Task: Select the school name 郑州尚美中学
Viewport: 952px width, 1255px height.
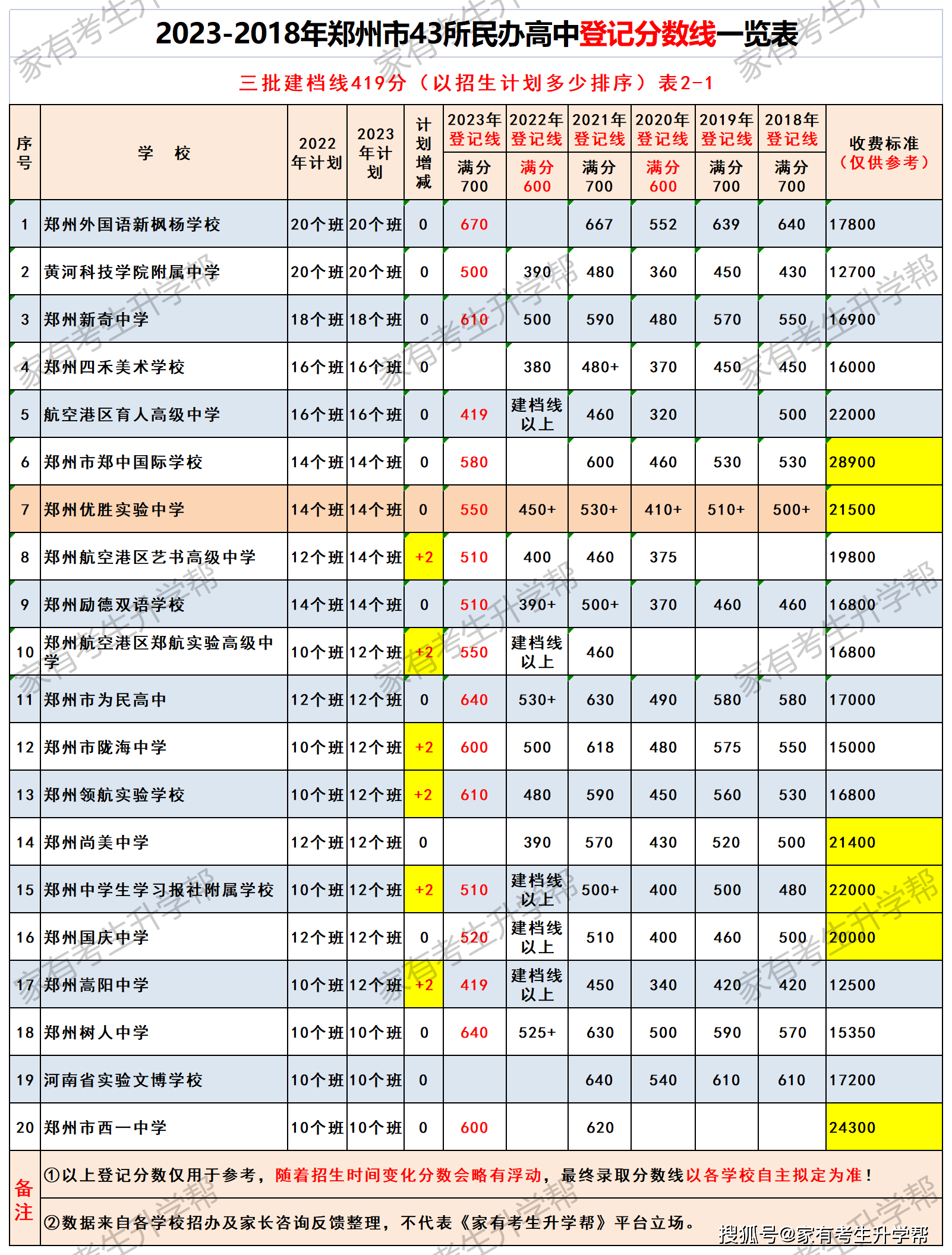Action: pos(96,843)
